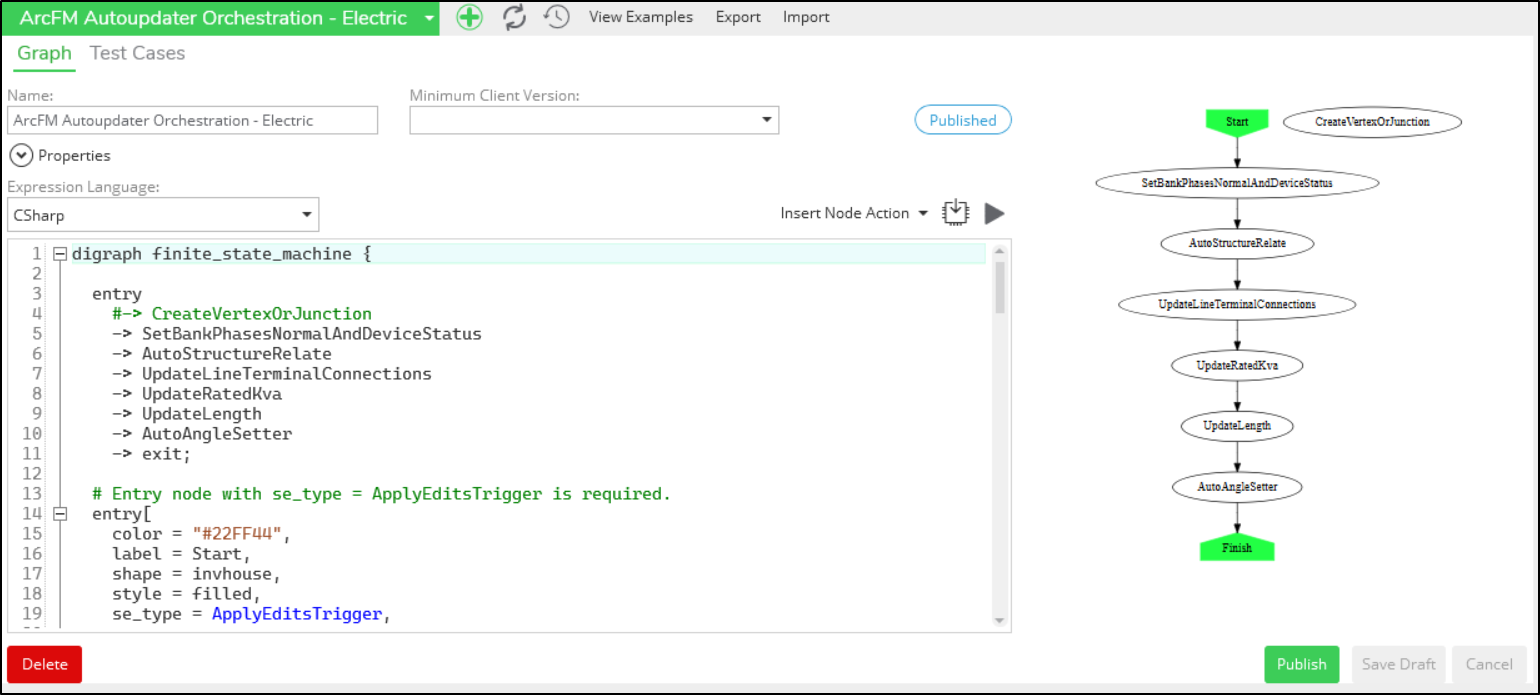Click '-> UpdateRatedKva' code line
Image resolution: width=1540 pixels, height=695 pixels.
[197, 394]
